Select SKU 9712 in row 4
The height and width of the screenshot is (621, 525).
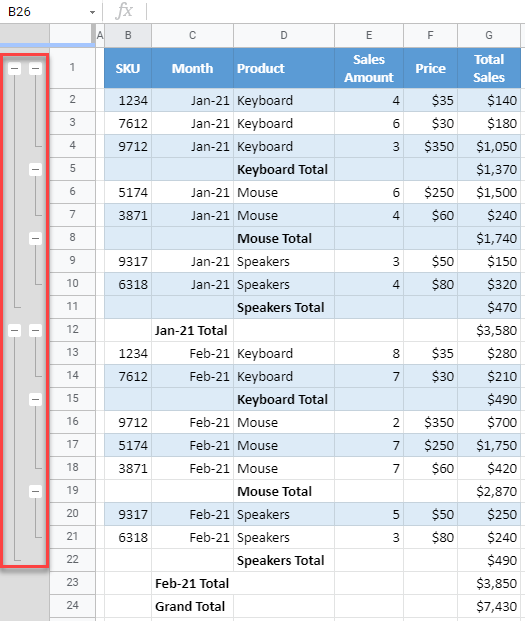pos(128,147)
